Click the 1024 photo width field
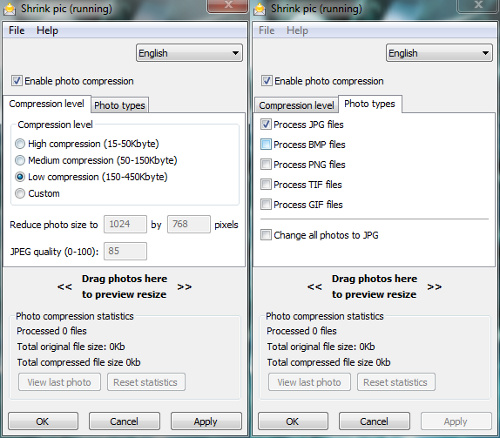Viewport: 500px width, 438px height. click(x=125, y=224)
